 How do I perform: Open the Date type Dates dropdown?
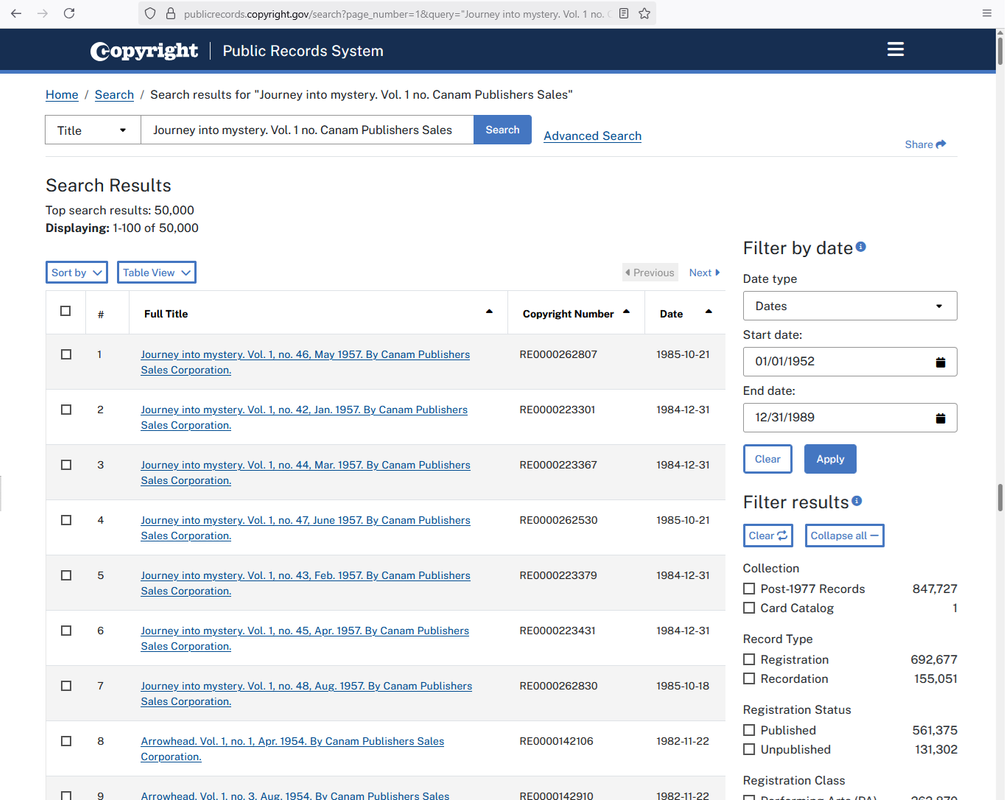click(x=850, y=306)
